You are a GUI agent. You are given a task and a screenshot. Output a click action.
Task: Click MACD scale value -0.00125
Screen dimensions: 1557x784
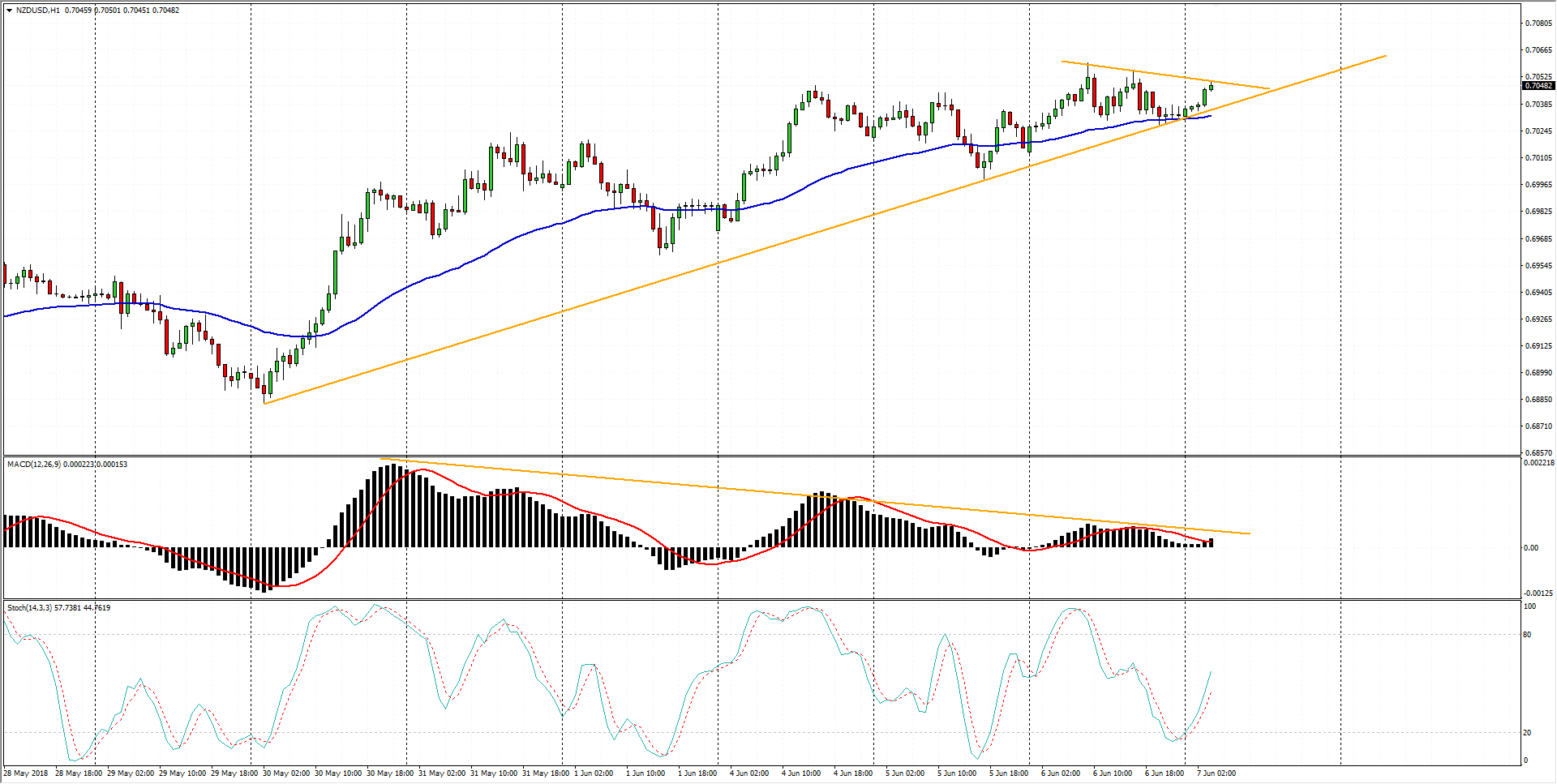coord(1538,593)
